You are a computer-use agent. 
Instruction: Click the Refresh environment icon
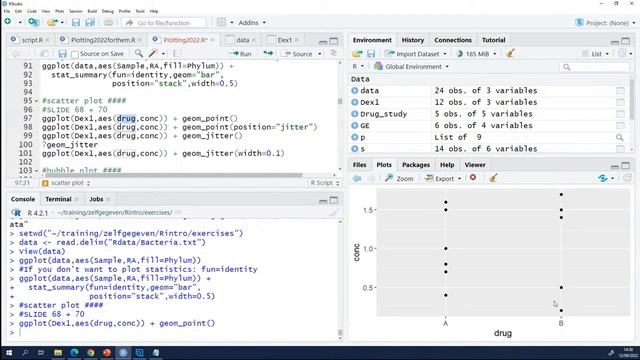[622, 53]
